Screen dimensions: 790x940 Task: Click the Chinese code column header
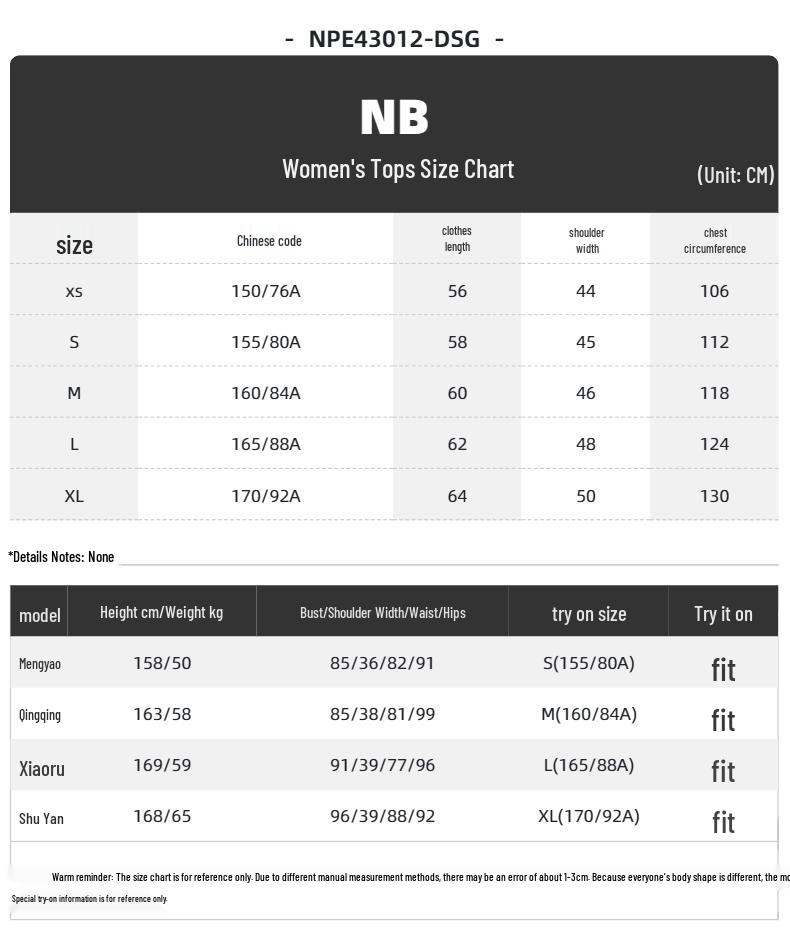point(269,241)
